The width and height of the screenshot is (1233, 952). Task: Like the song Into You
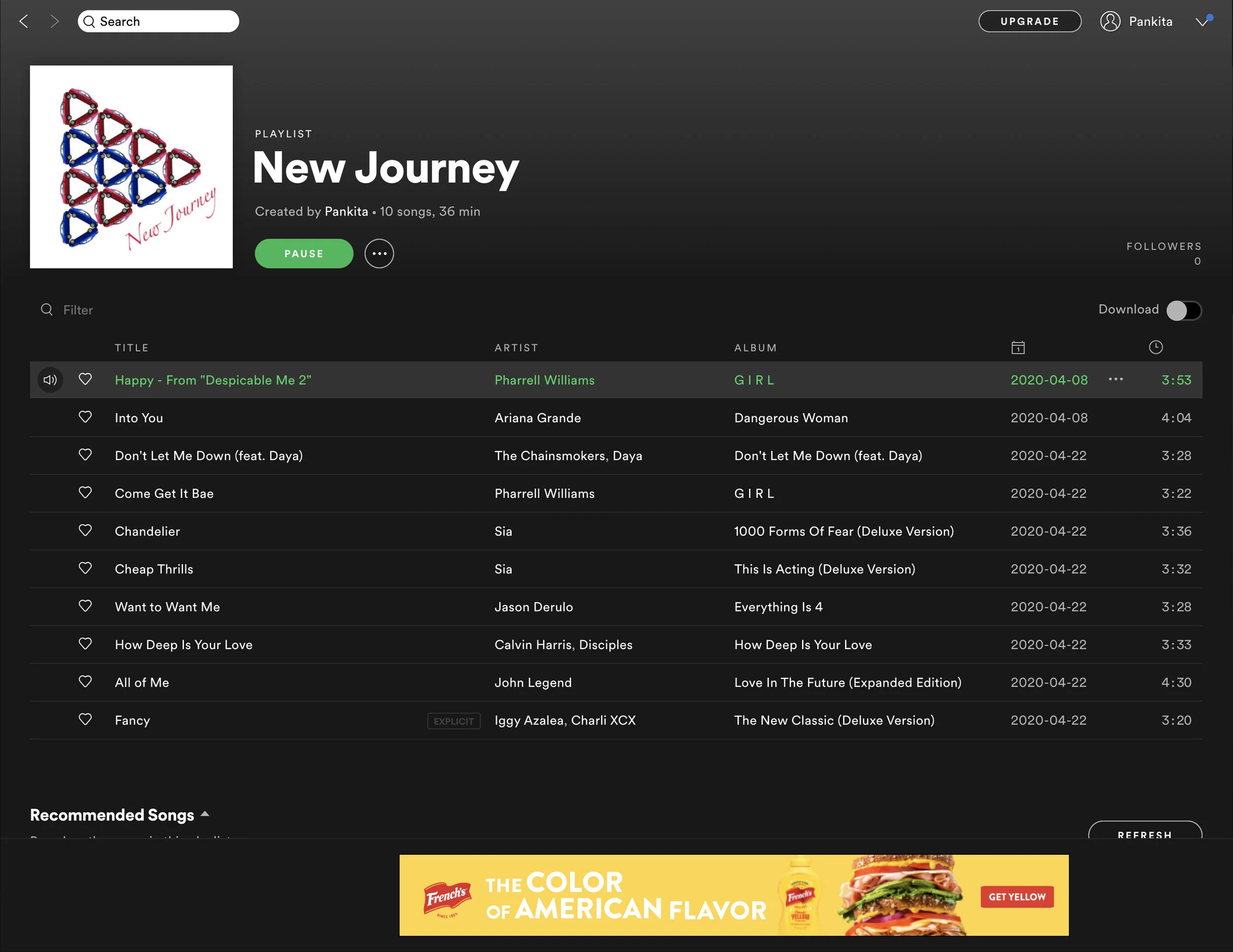85,417
